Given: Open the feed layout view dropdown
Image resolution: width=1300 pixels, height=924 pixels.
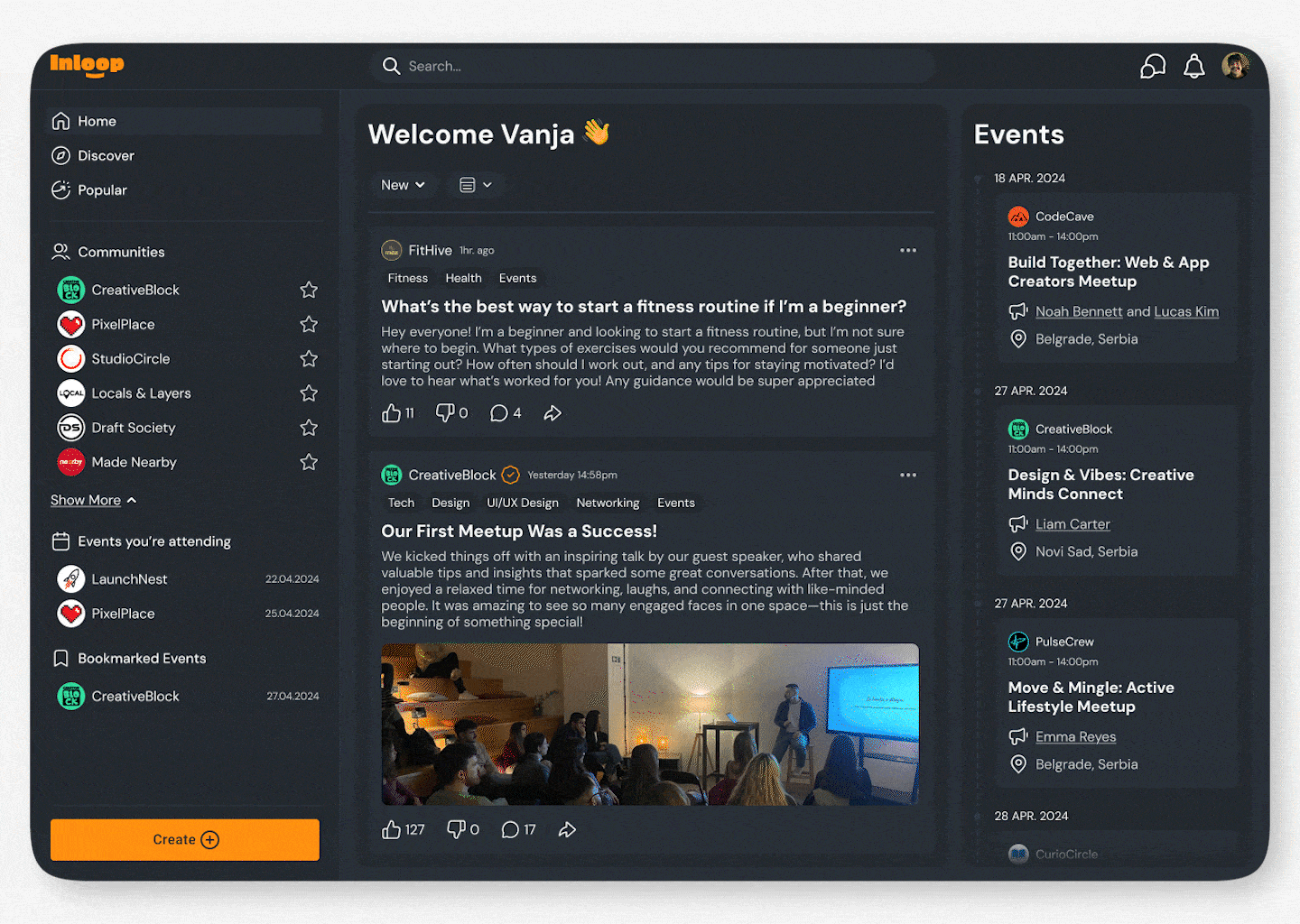Looking at the screenshot, I should (x=476, y=185).
